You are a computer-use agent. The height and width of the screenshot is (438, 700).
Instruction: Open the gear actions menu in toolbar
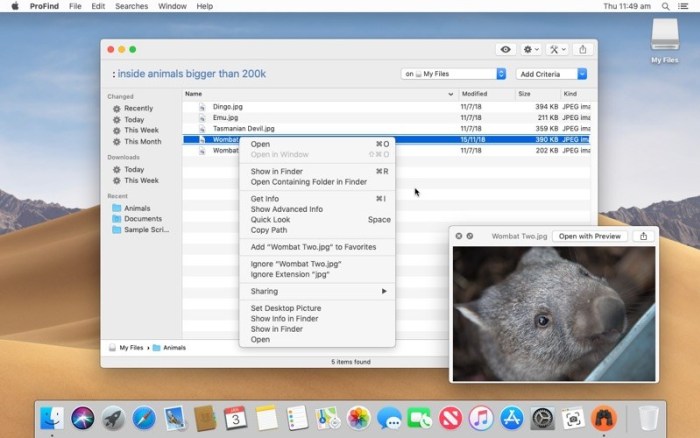(x=531, y=49)
